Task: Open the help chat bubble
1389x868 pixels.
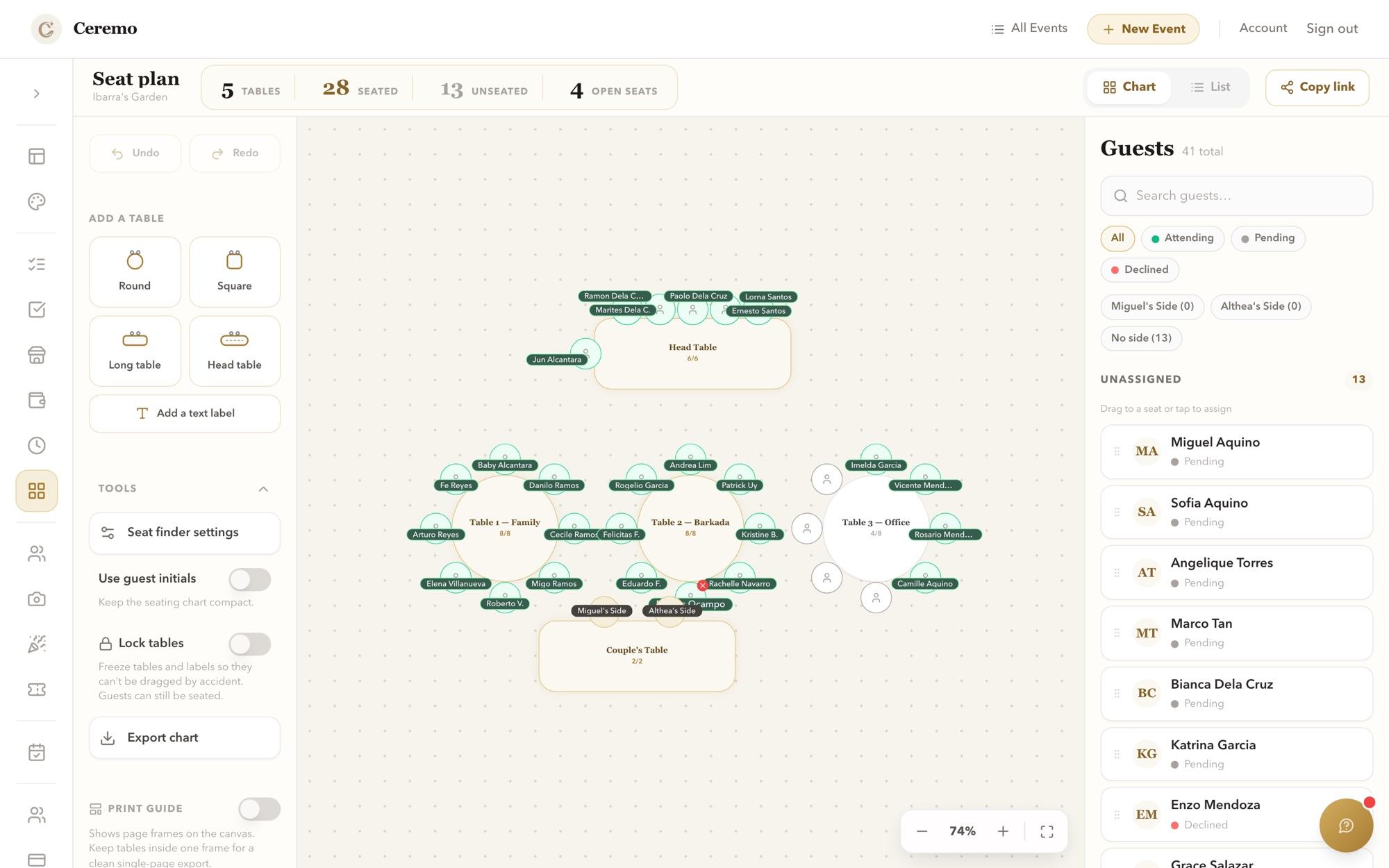Action: coord(1346,825)
